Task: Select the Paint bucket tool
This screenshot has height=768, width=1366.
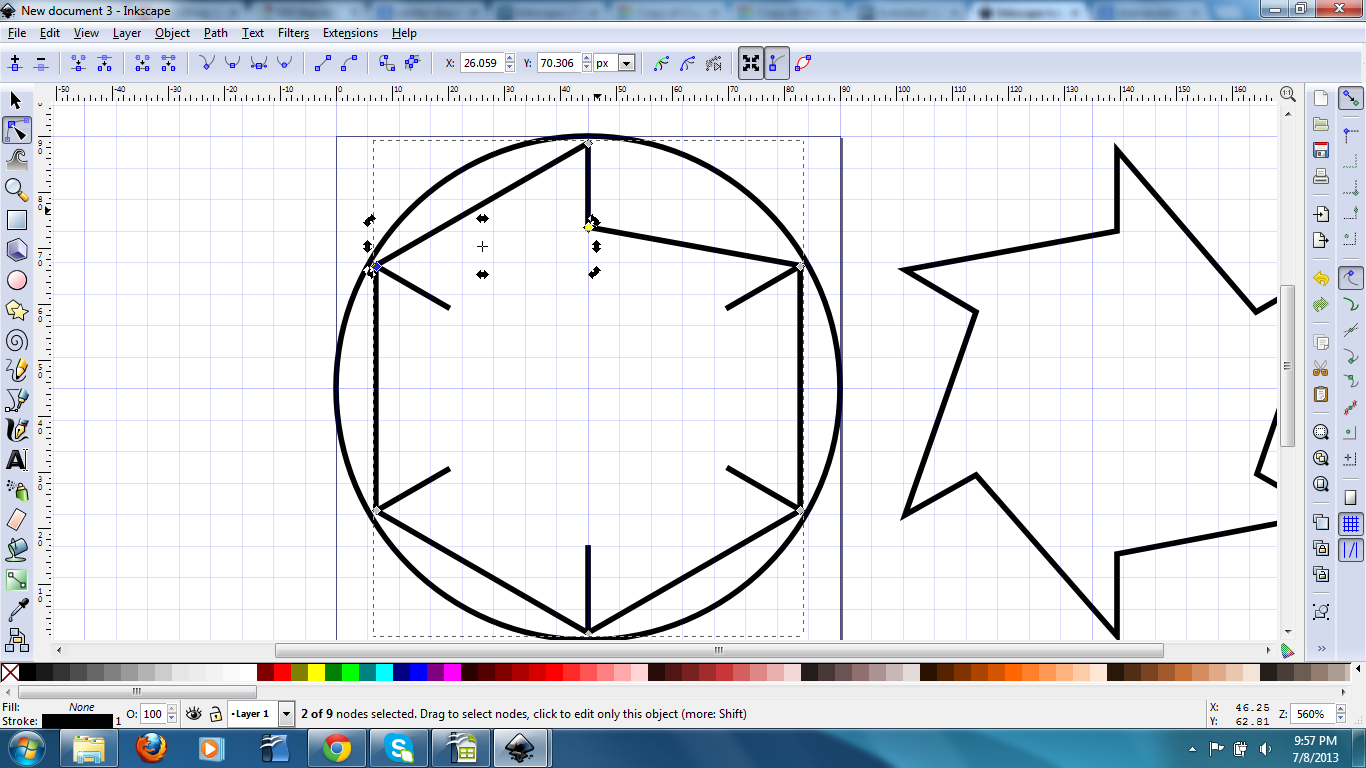Action: coord(16,549)
